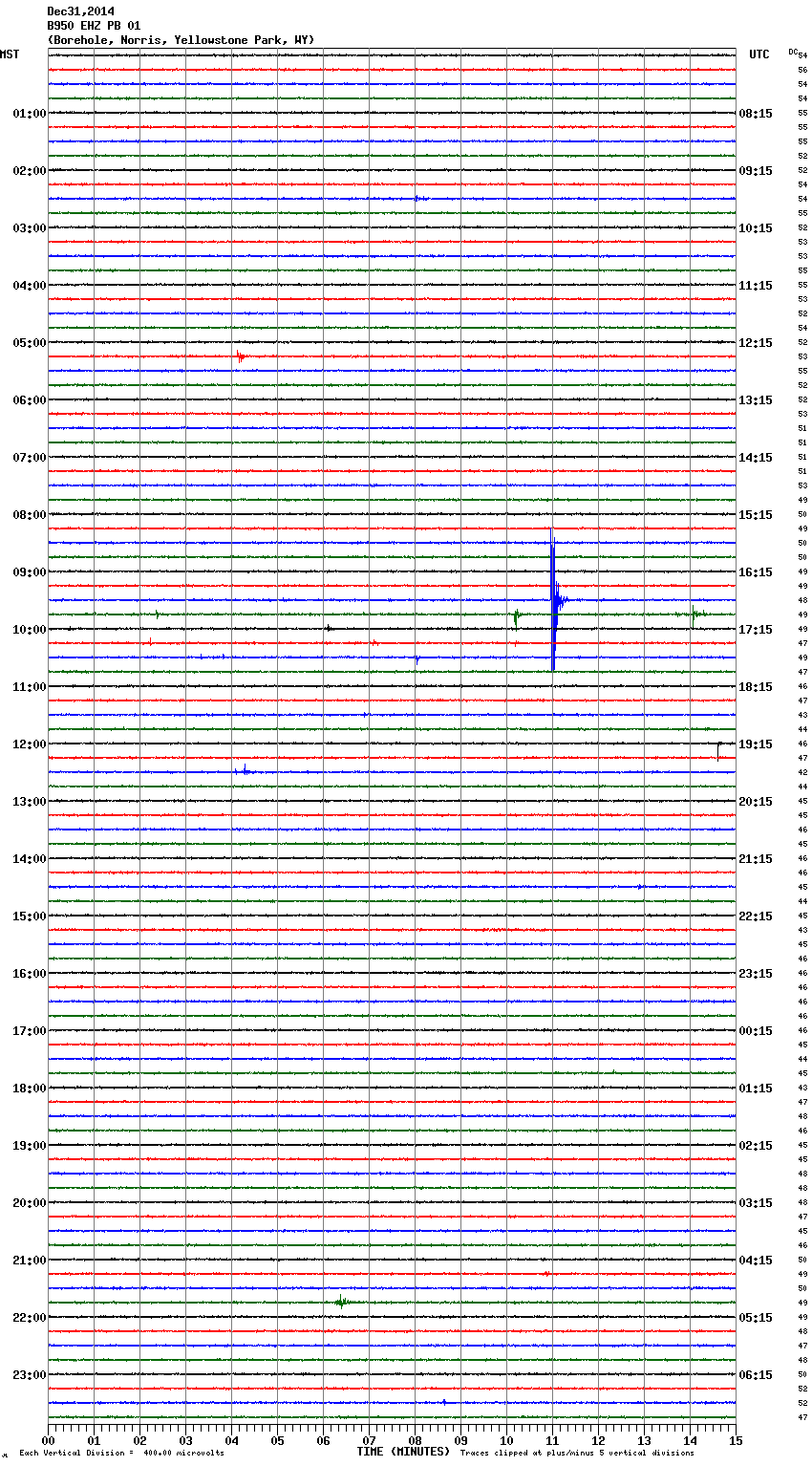Click the minute 00 axis tick label
The height and width of the screenshot is (1466, 812).
point(48,1441)
